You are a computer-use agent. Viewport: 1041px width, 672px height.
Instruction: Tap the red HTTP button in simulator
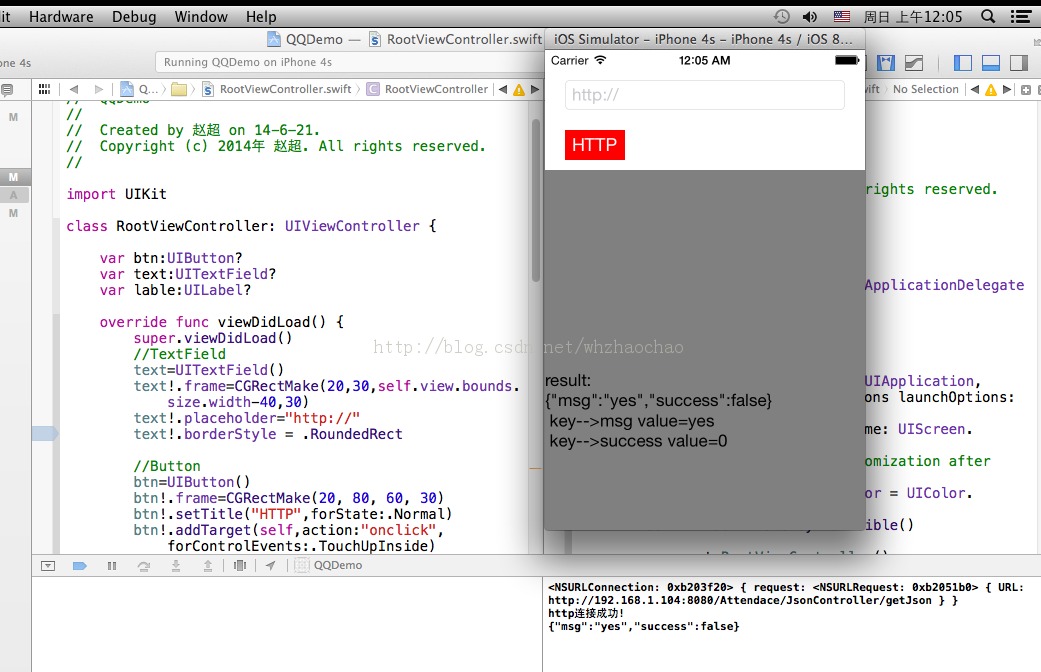coord(594,145)
